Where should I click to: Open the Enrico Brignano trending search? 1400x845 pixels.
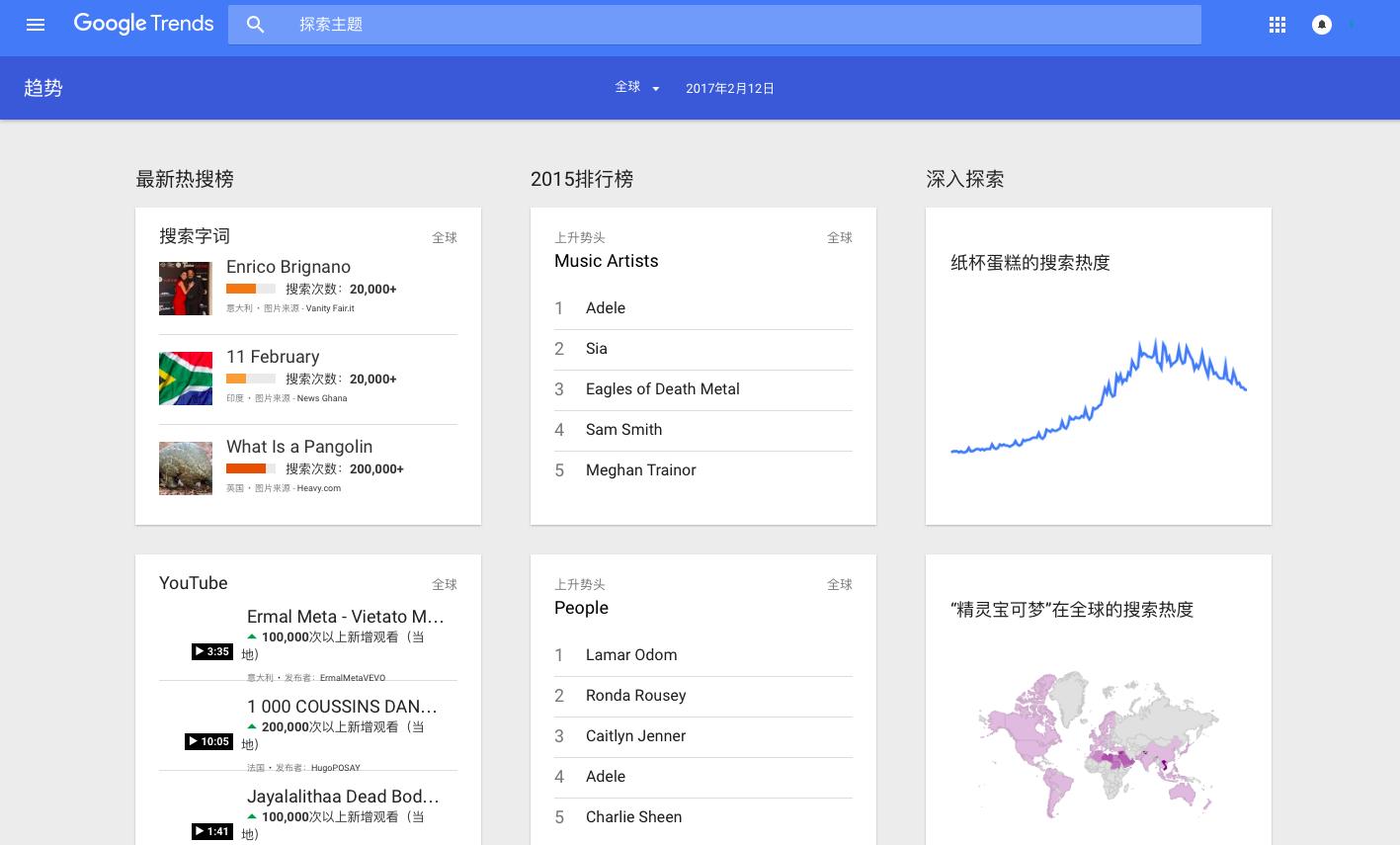click(288, 267)
